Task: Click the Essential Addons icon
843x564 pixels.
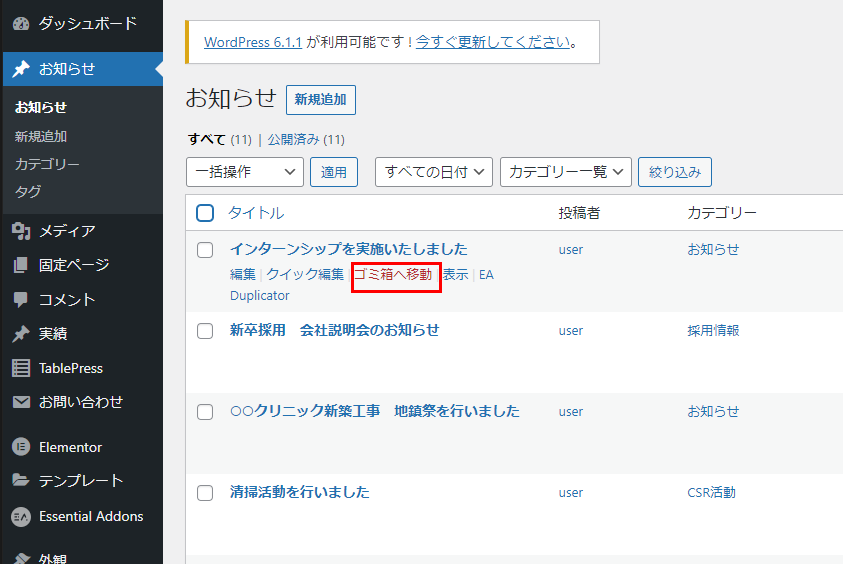Action: 20,516
